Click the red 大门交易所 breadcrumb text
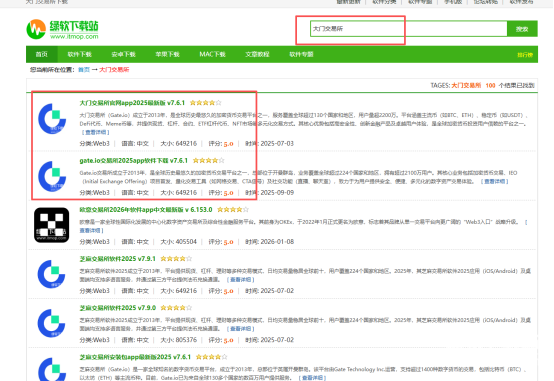 pyautogui.click(x=114, y=70)
